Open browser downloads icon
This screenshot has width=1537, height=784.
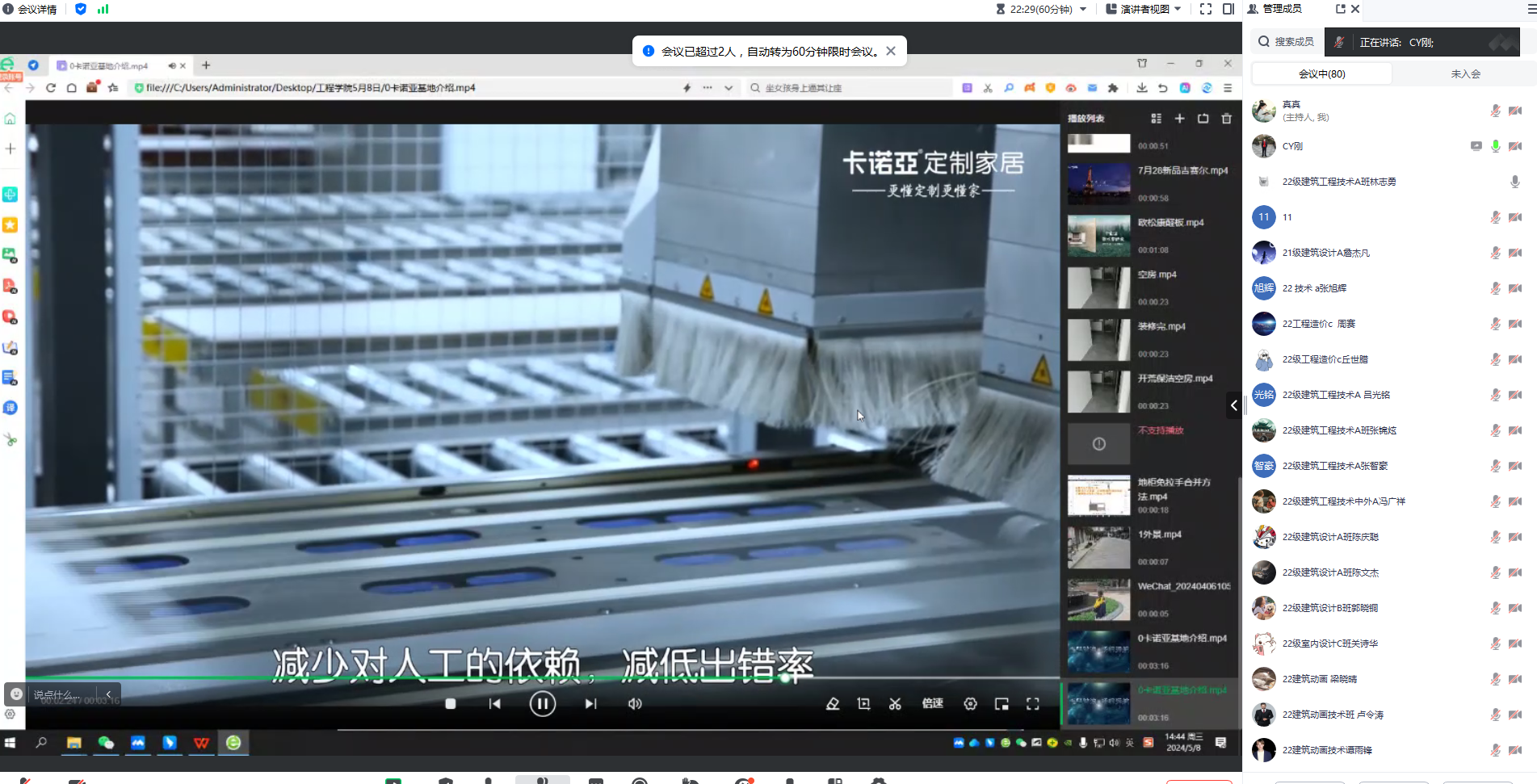[1142, 88]
